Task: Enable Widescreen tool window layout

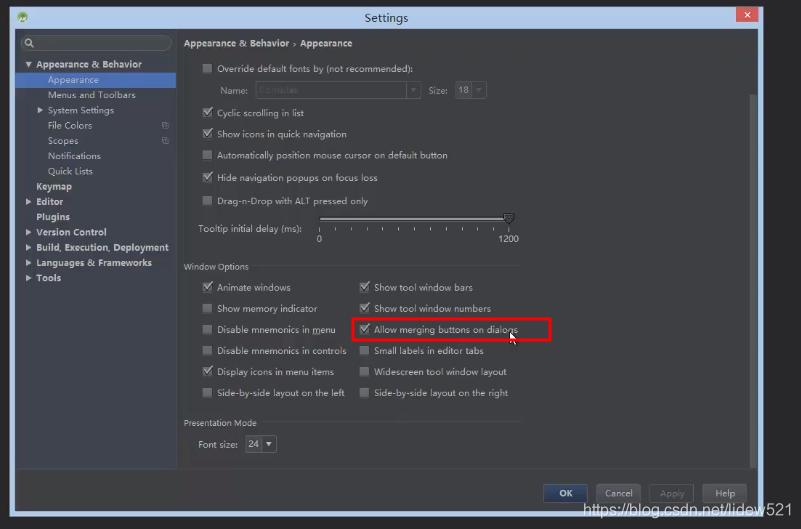Action: [x=364, y=372]
